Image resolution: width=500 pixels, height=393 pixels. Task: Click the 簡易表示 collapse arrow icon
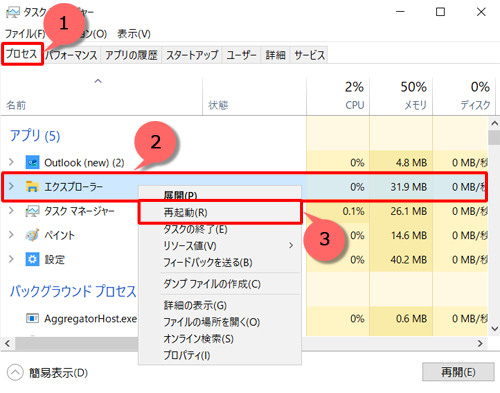pyautogui.click(x=15, y=372)
